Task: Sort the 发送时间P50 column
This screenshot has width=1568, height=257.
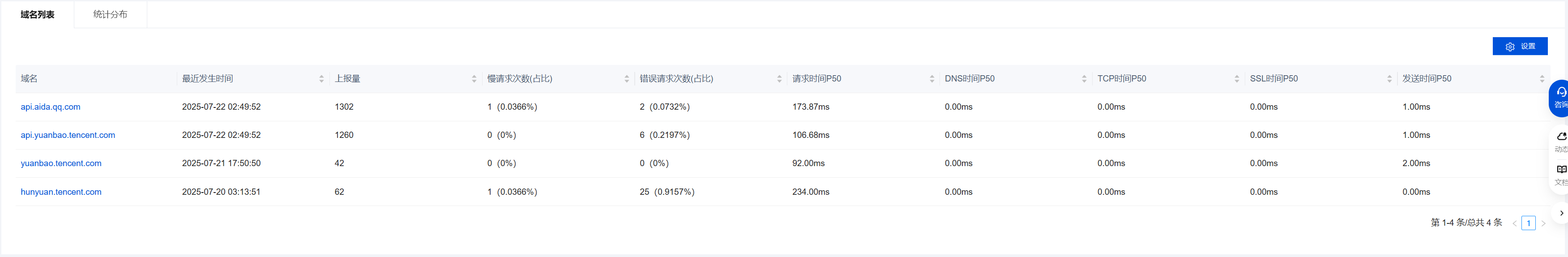Action: pyautogui.click(x=1542, y=79)
